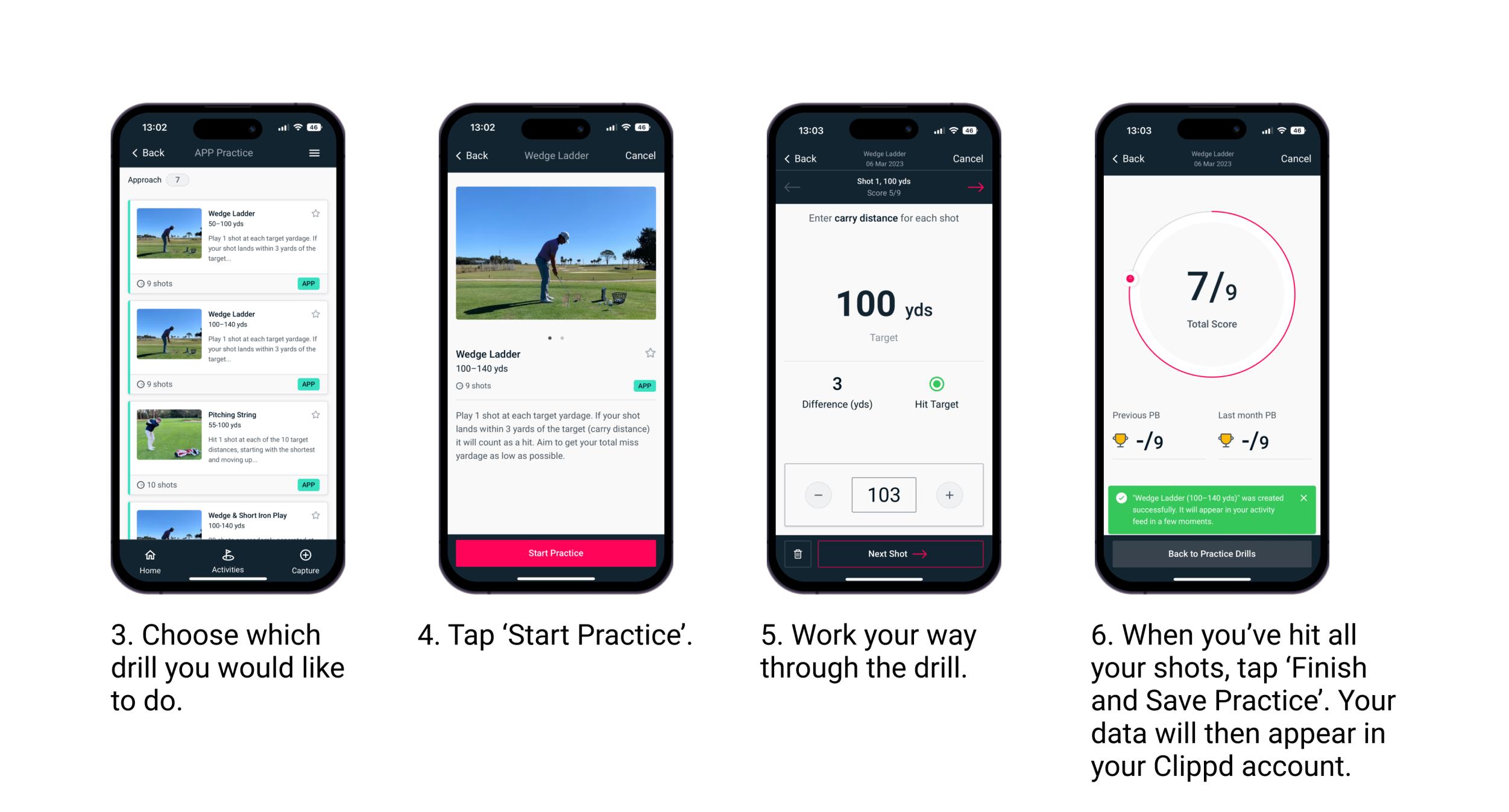
Task: Tap the 'Start Practice' button
Action: 557,554
